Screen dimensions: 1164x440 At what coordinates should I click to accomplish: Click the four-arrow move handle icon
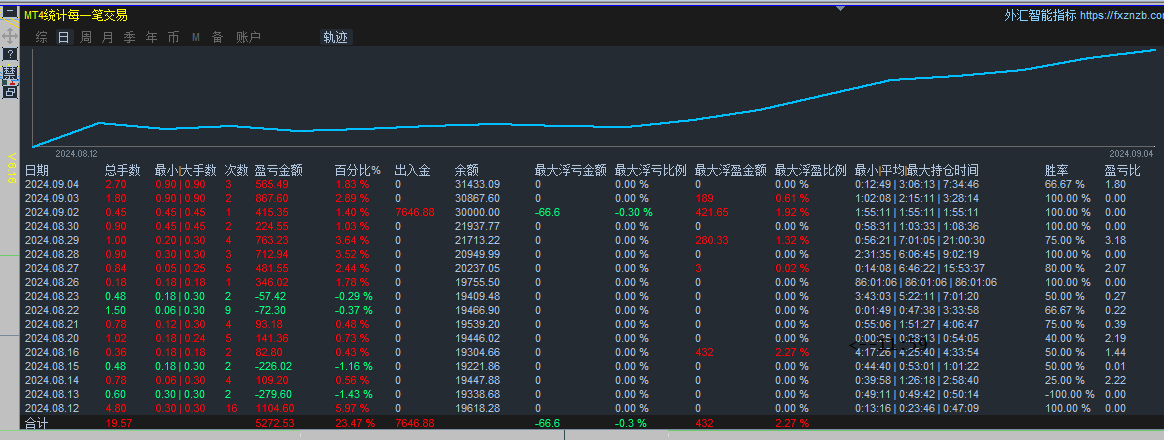[10, 35]
